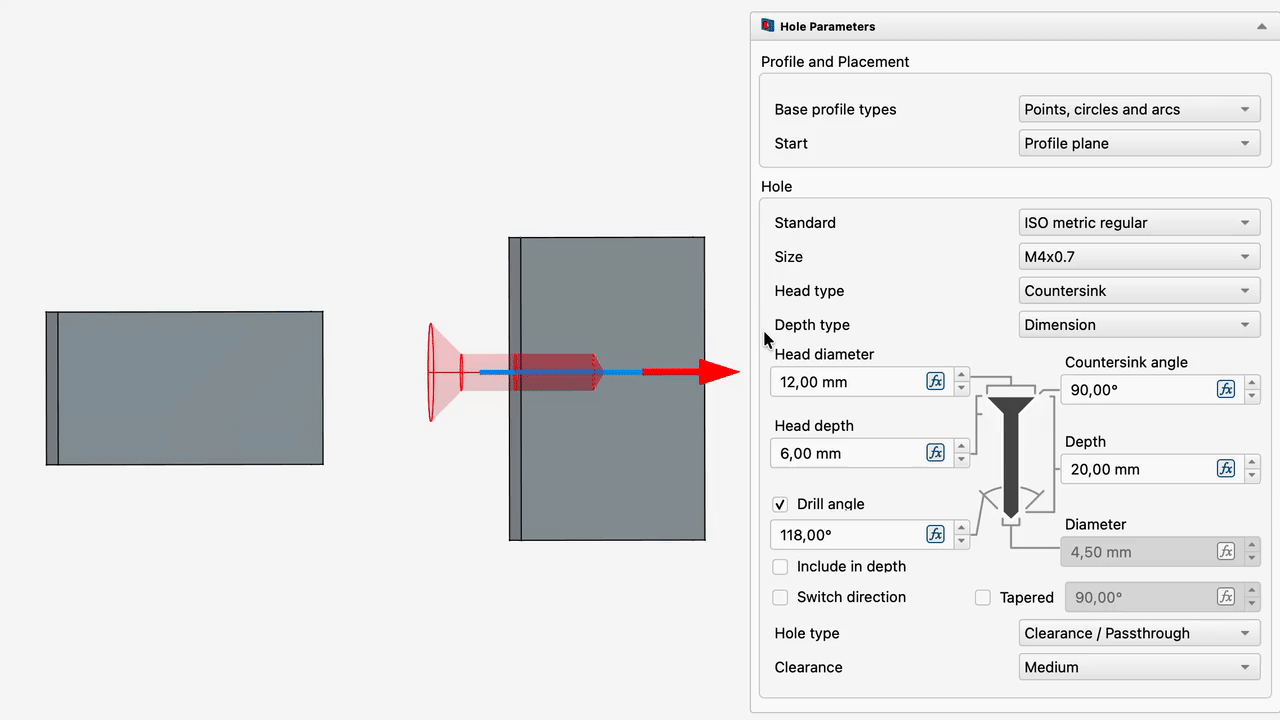Open expression editor for Depth field
The image size is (1280, 720).
(1225, 468)
